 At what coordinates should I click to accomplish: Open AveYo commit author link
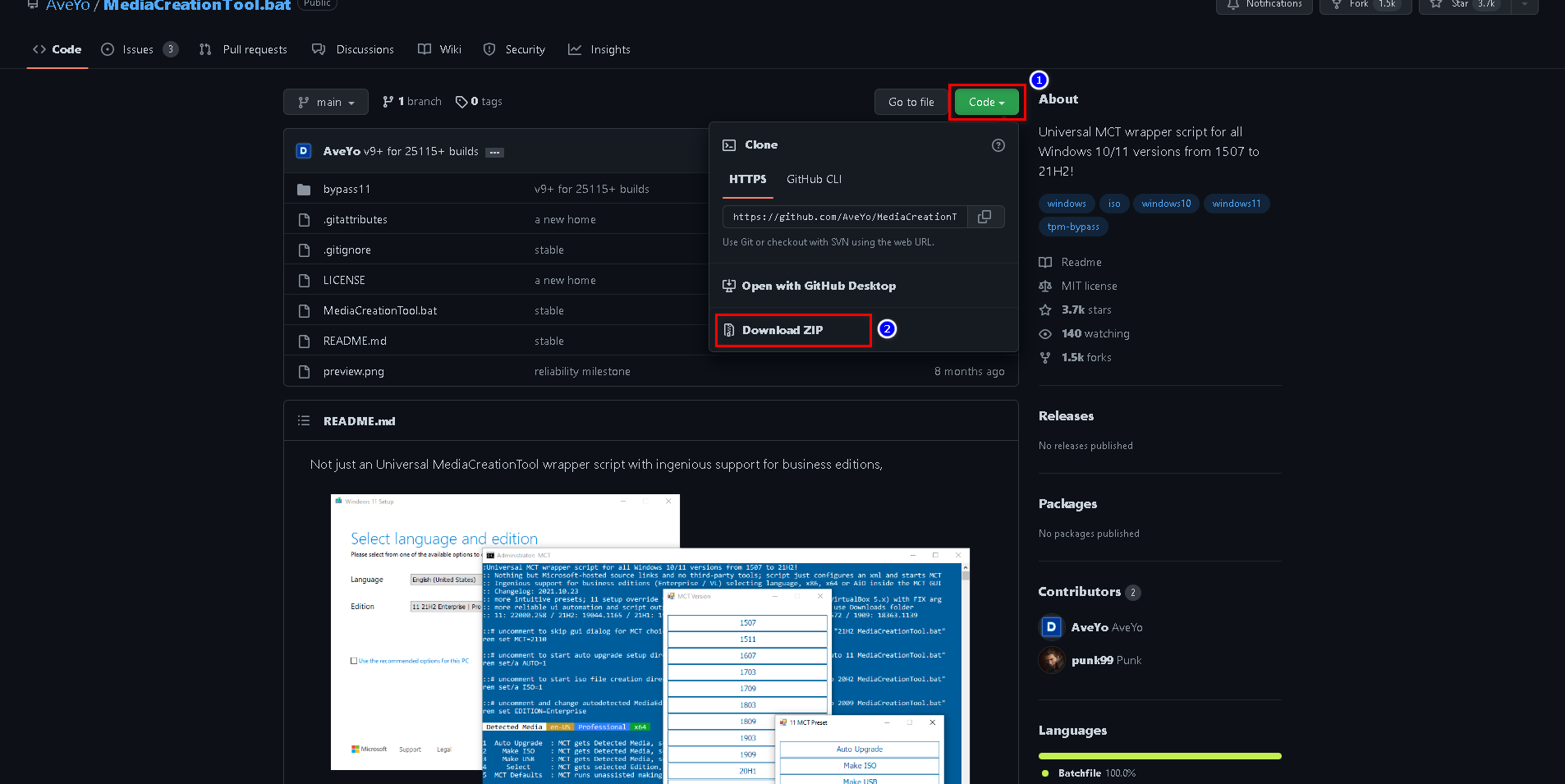pyautogui.click(x=342, y=151)
